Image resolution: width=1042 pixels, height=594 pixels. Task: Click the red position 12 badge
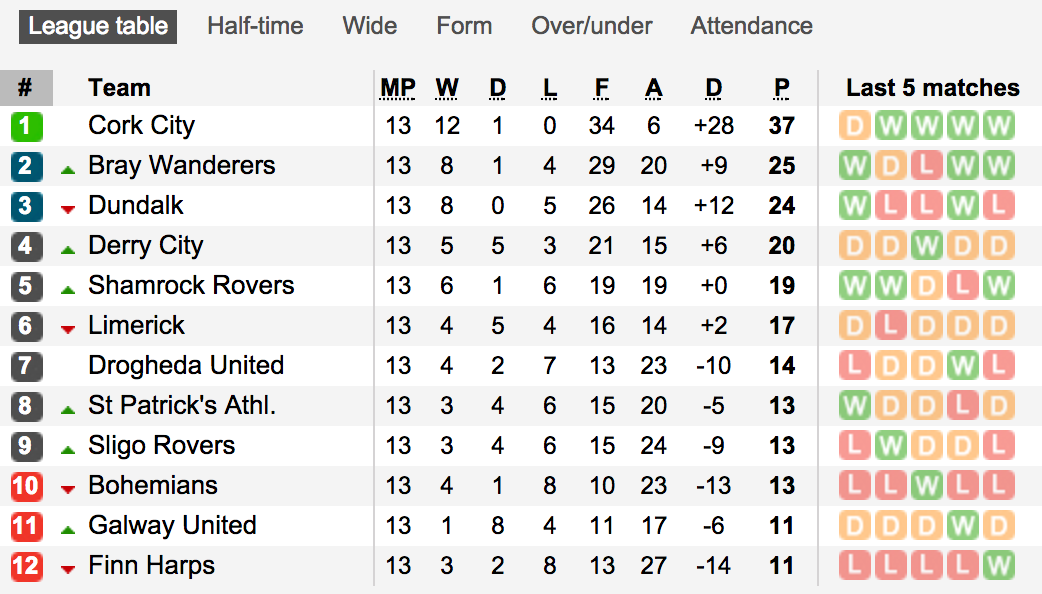pyautogui.click(x=26, y=566)
